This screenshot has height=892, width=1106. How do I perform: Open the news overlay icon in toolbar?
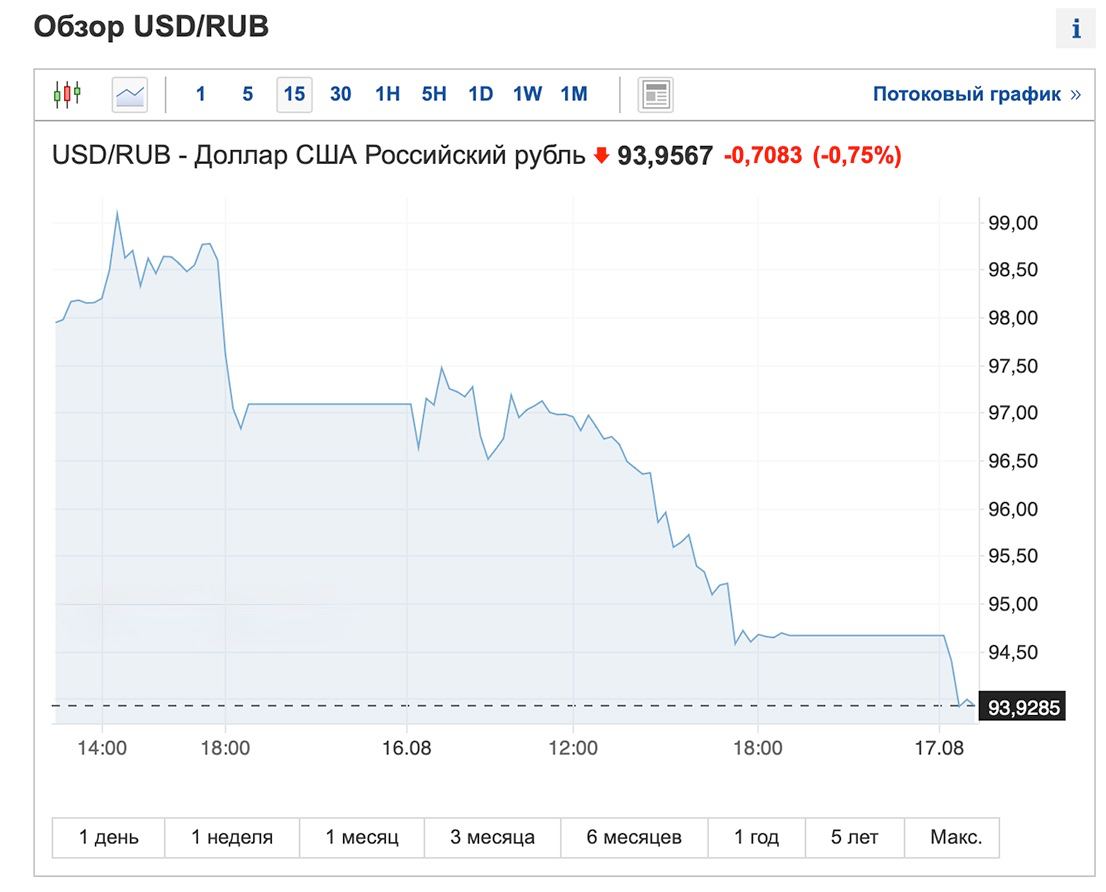click(655, 95)
